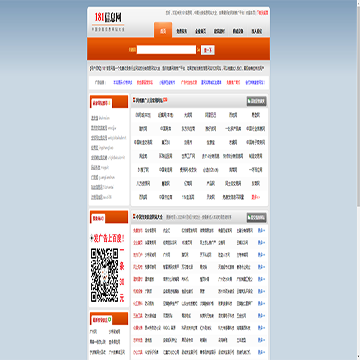Open the first underlined entry in the sidebar index list

(94, 118)
